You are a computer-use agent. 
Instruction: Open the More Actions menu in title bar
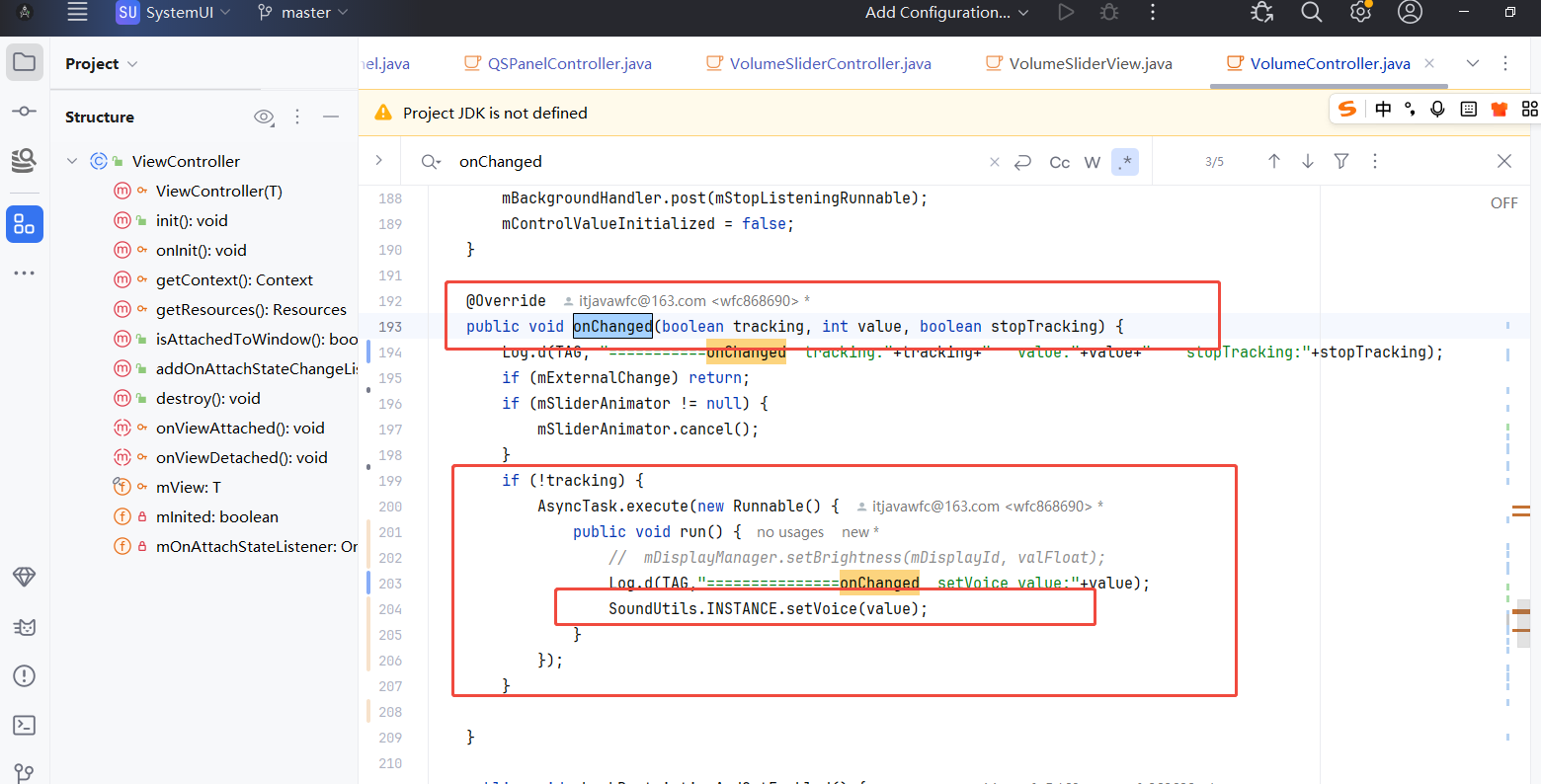click(1153, 12)
